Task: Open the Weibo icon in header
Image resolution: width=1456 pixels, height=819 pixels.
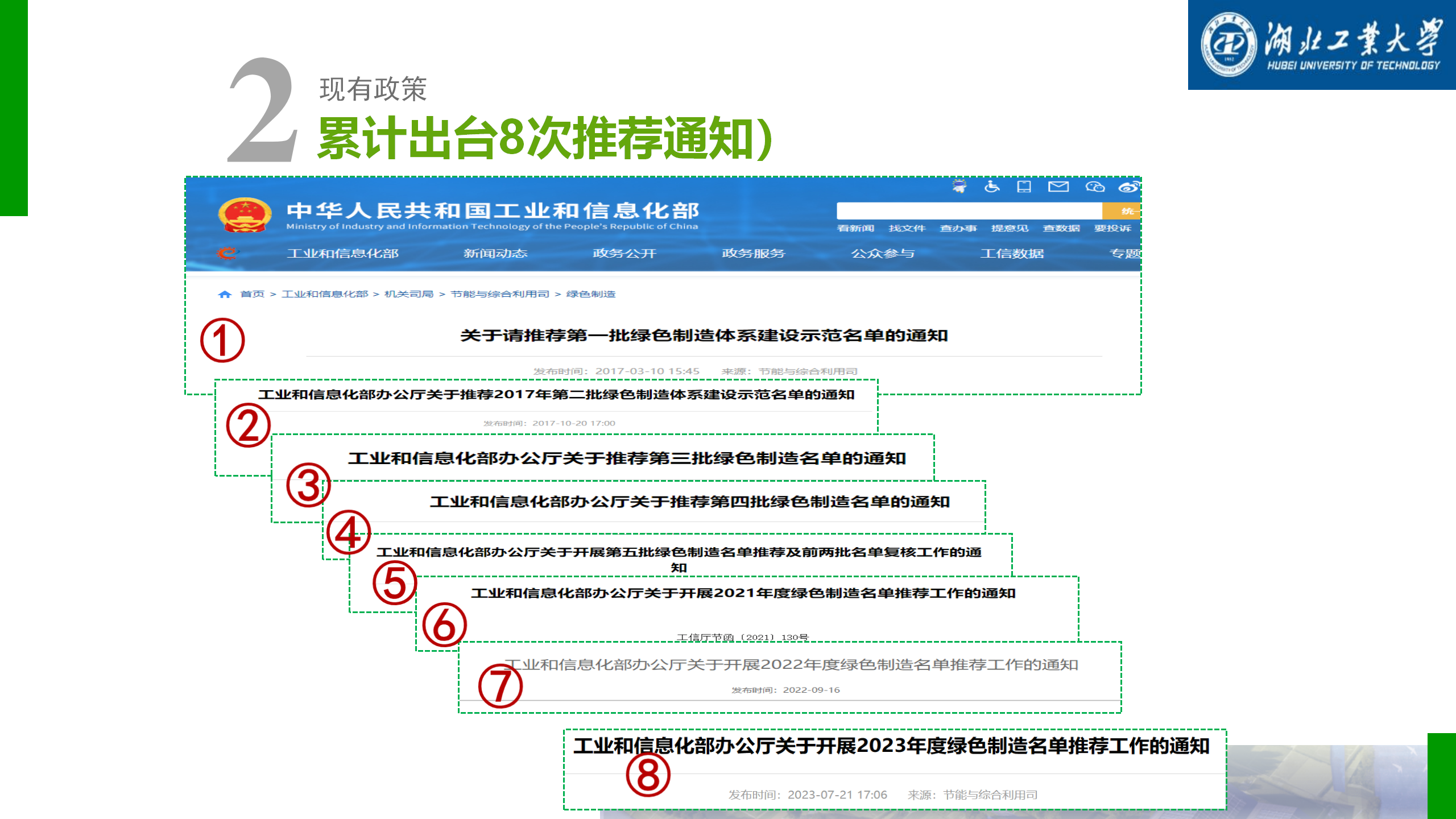Action: (1129, 187)
